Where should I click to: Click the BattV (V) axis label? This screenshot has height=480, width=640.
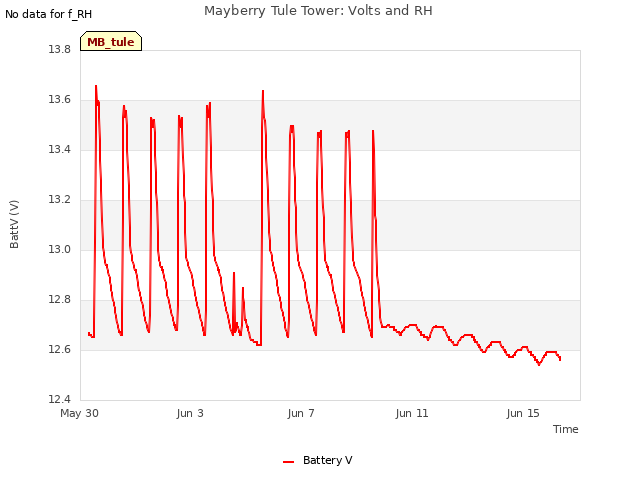[x=14, y=224]
